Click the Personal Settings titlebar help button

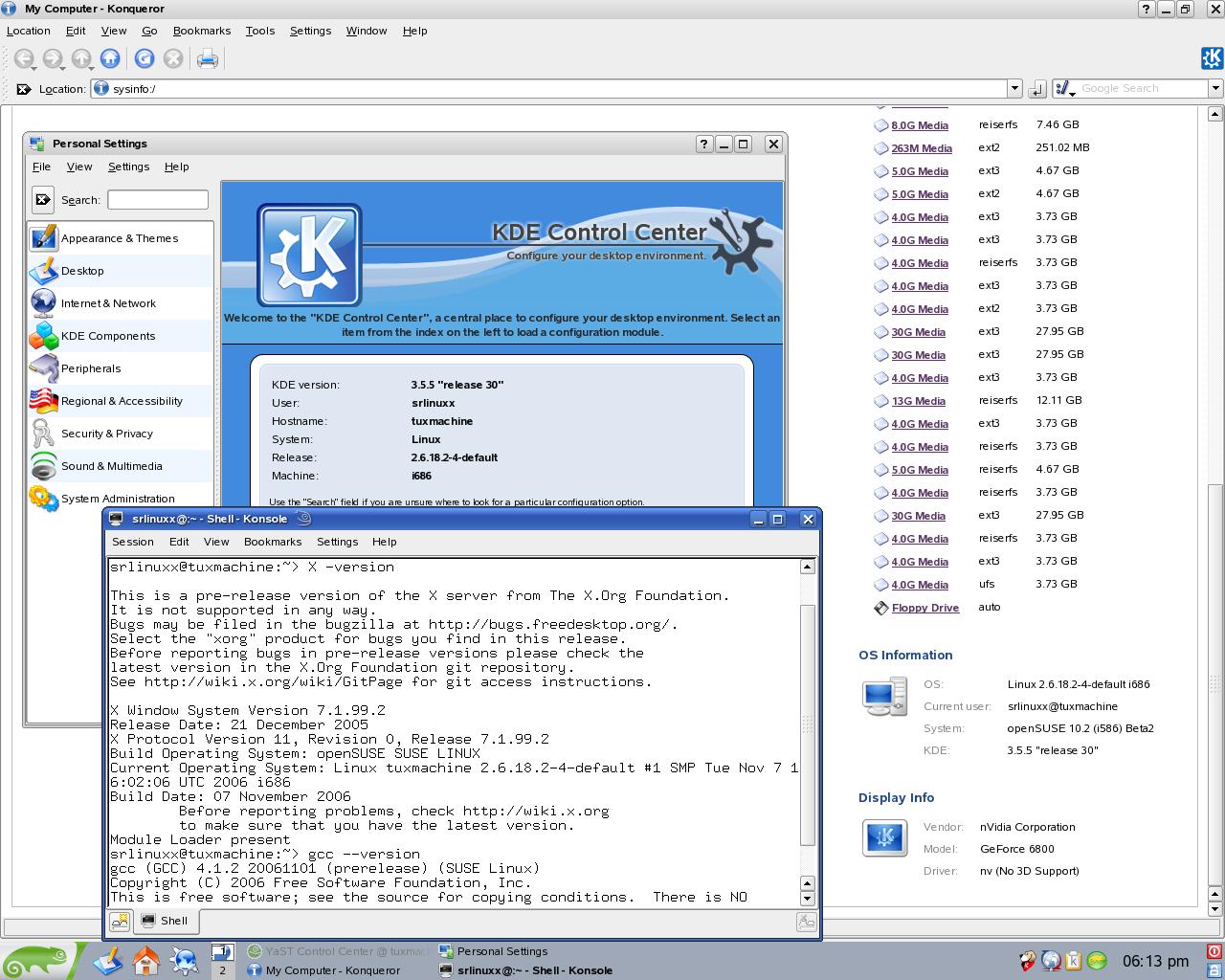pos(704,144)
